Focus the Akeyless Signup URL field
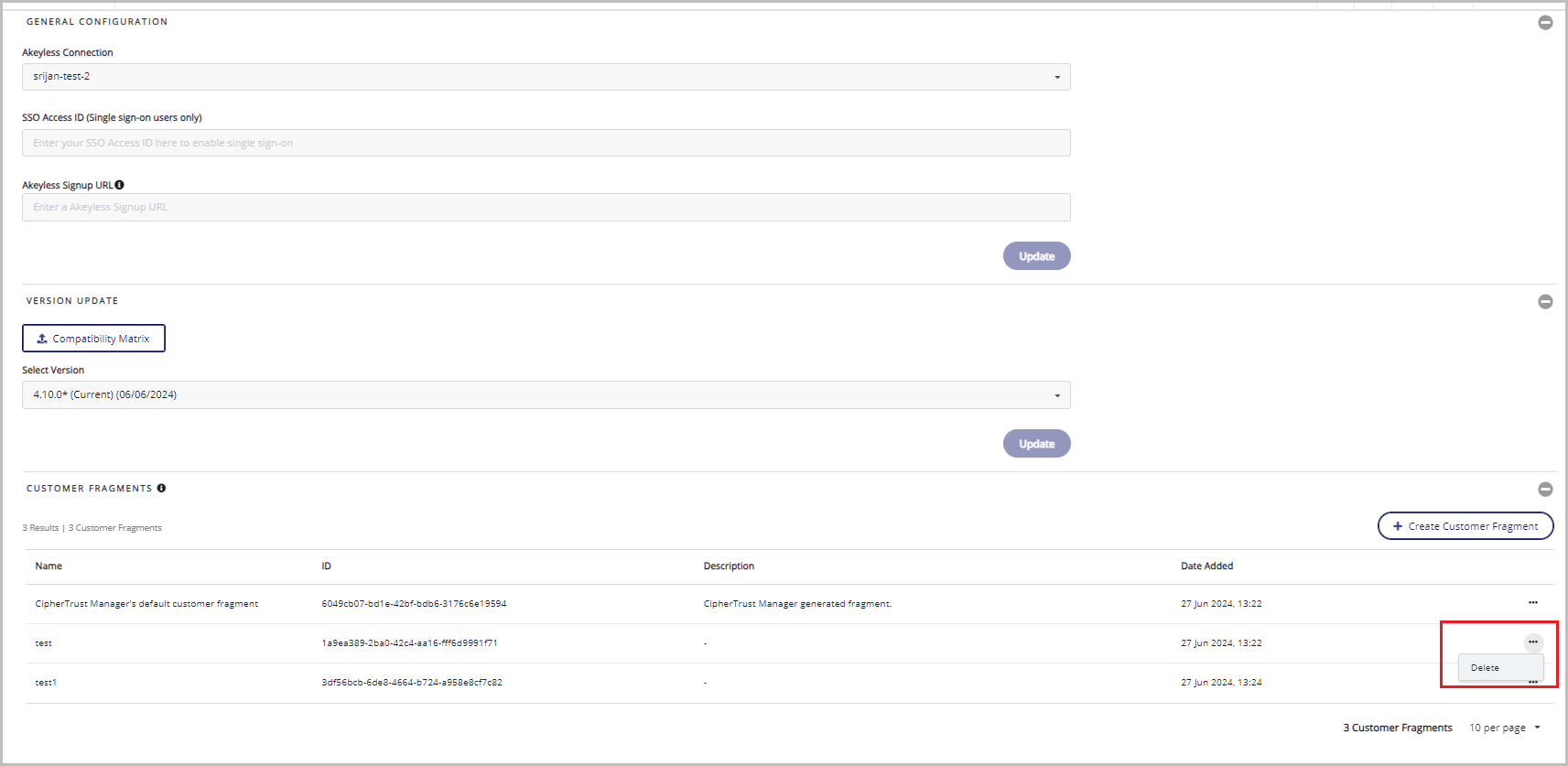 point(546,208)
